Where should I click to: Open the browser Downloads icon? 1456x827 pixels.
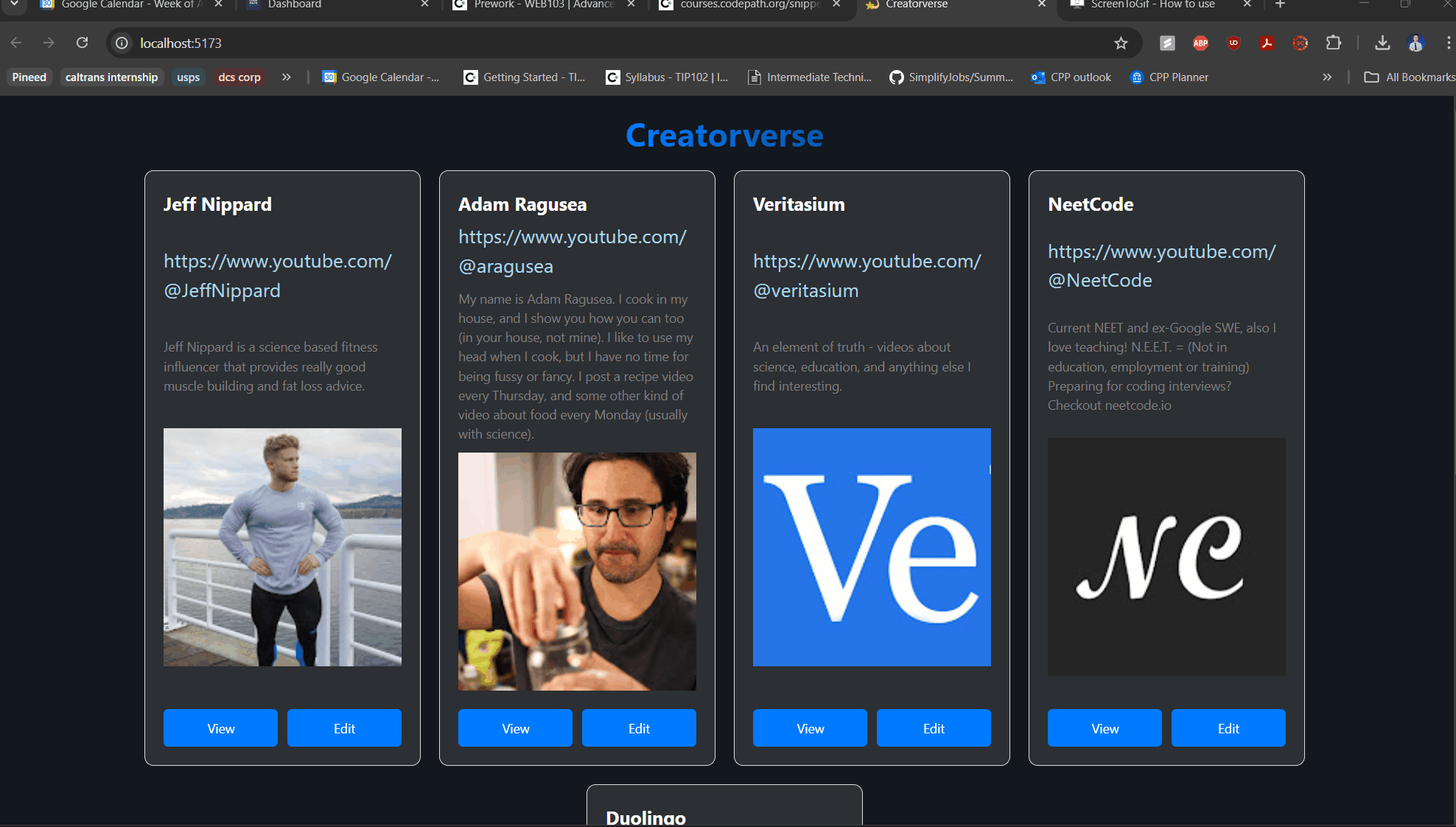point(1382,43)
